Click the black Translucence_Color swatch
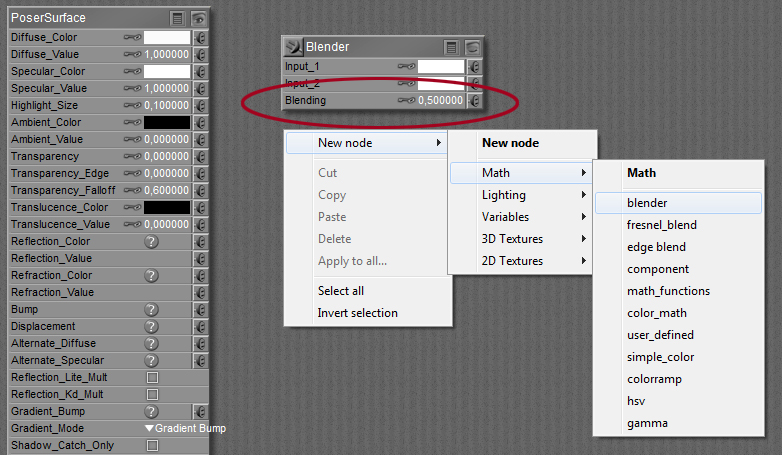This screenshot has height=455, width=782. point(167,208)
